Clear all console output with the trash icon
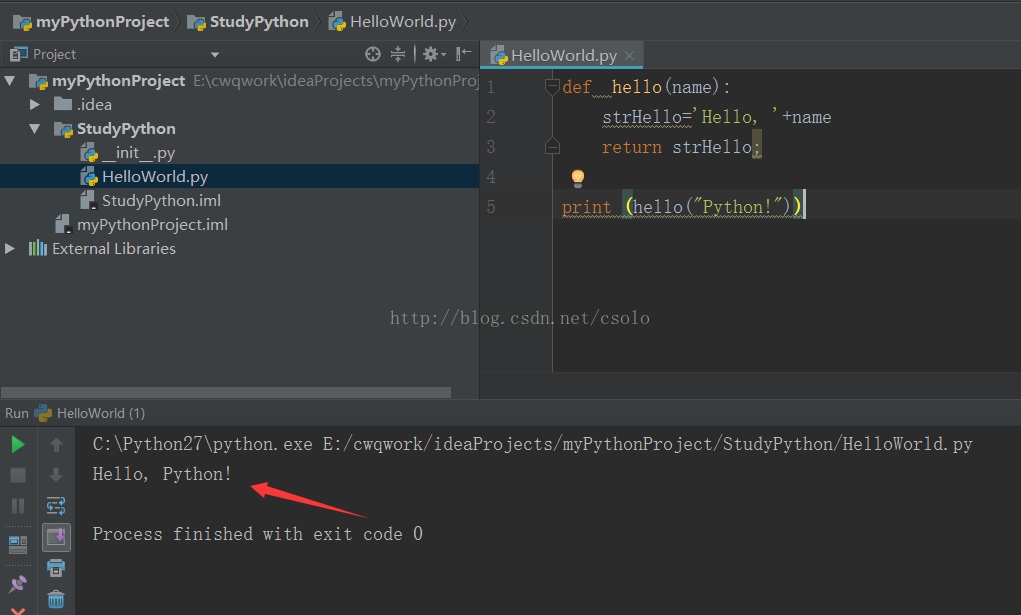1021x615 pixels. (56, 599)
